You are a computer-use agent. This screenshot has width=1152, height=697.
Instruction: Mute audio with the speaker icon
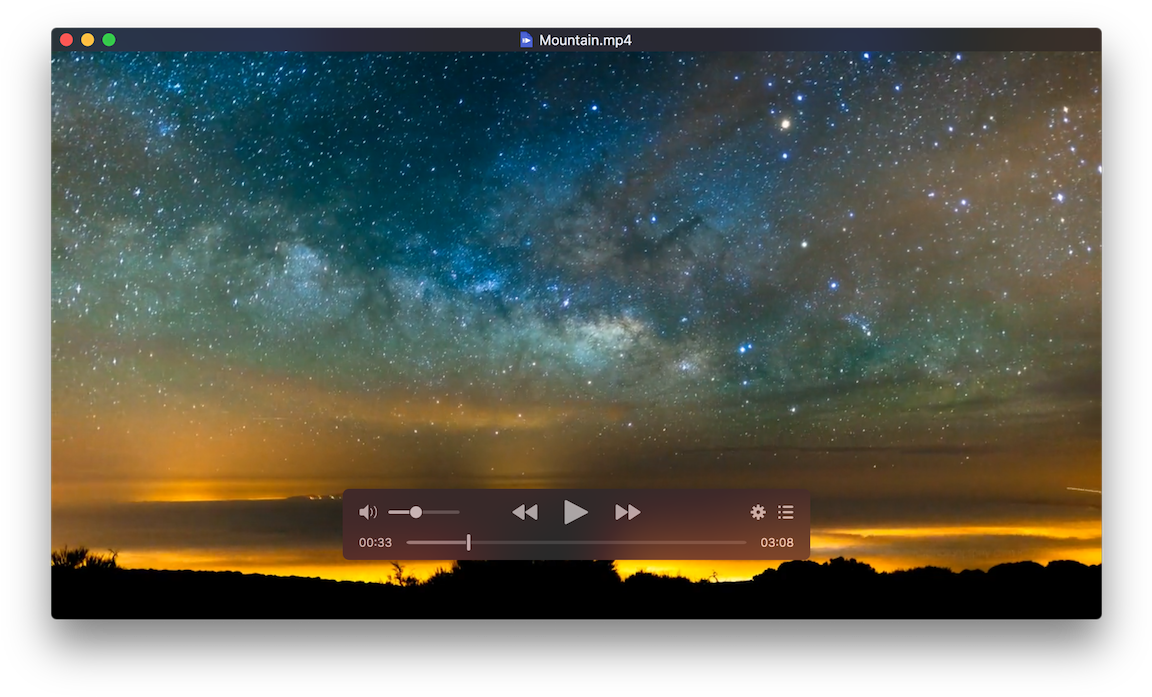coord(367,512)
